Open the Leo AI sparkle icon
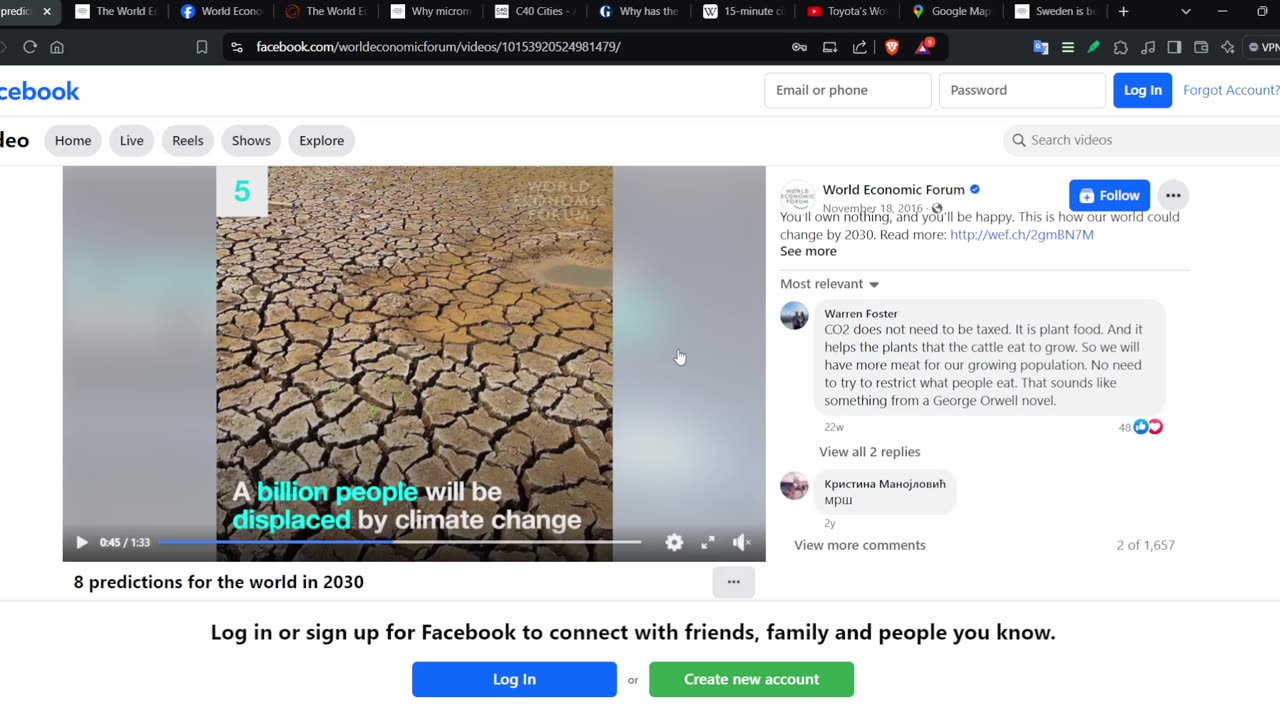1280x720 pixels. point(1228,47)
